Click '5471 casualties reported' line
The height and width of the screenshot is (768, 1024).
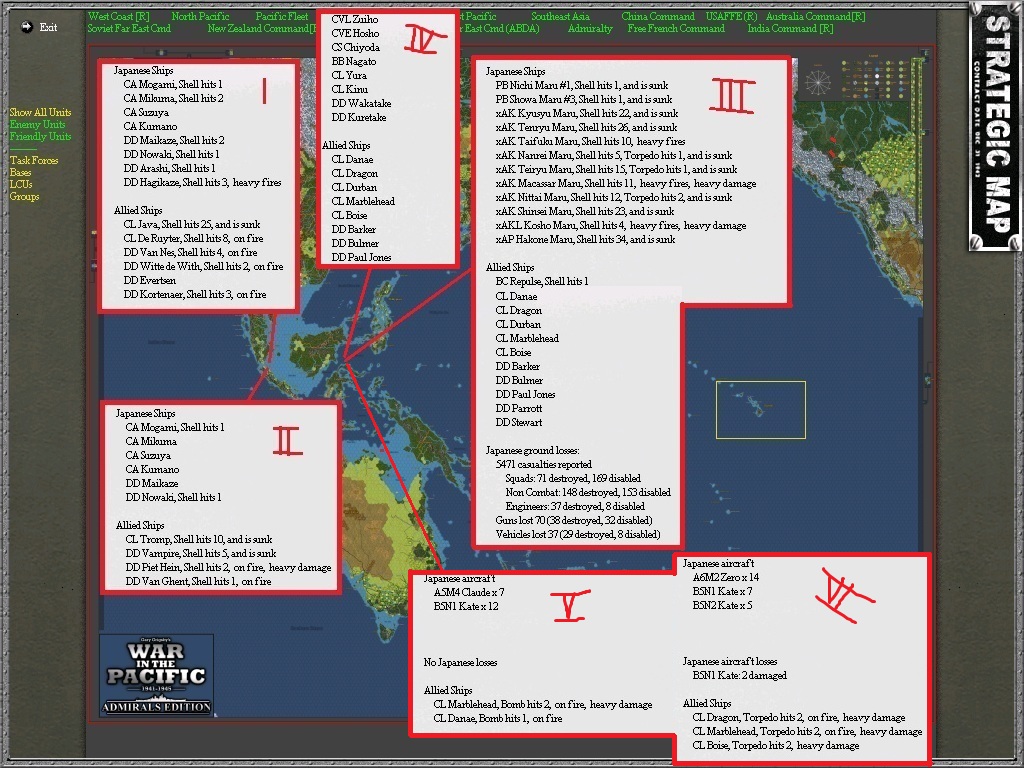pos(543,464)
